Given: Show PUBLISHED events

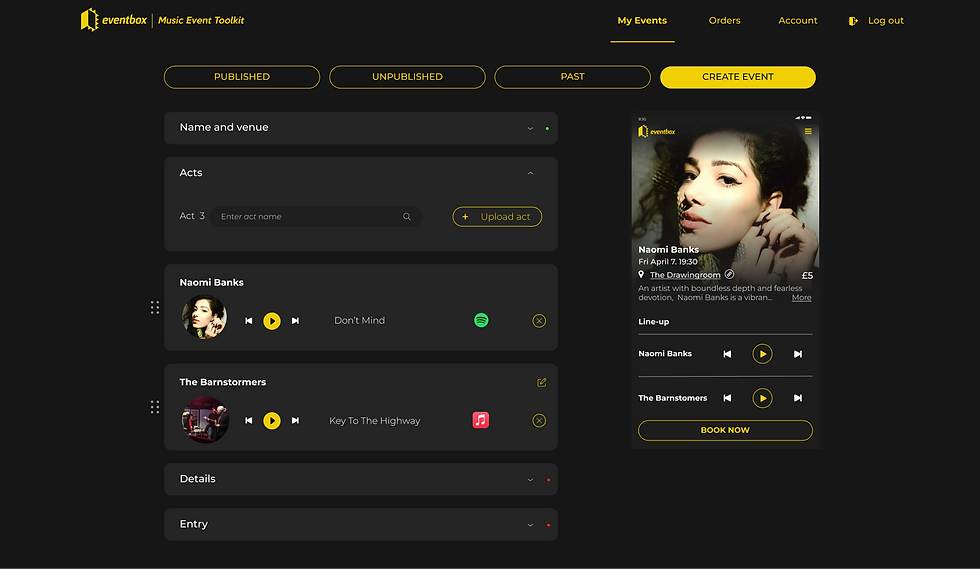Looking at the screenshot, I should click(x=242, y=77).
